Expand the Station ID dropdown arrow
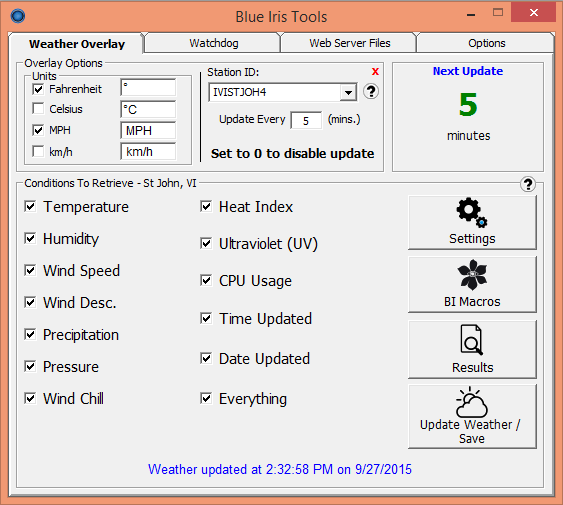The image size is (563, 505). 348,93
